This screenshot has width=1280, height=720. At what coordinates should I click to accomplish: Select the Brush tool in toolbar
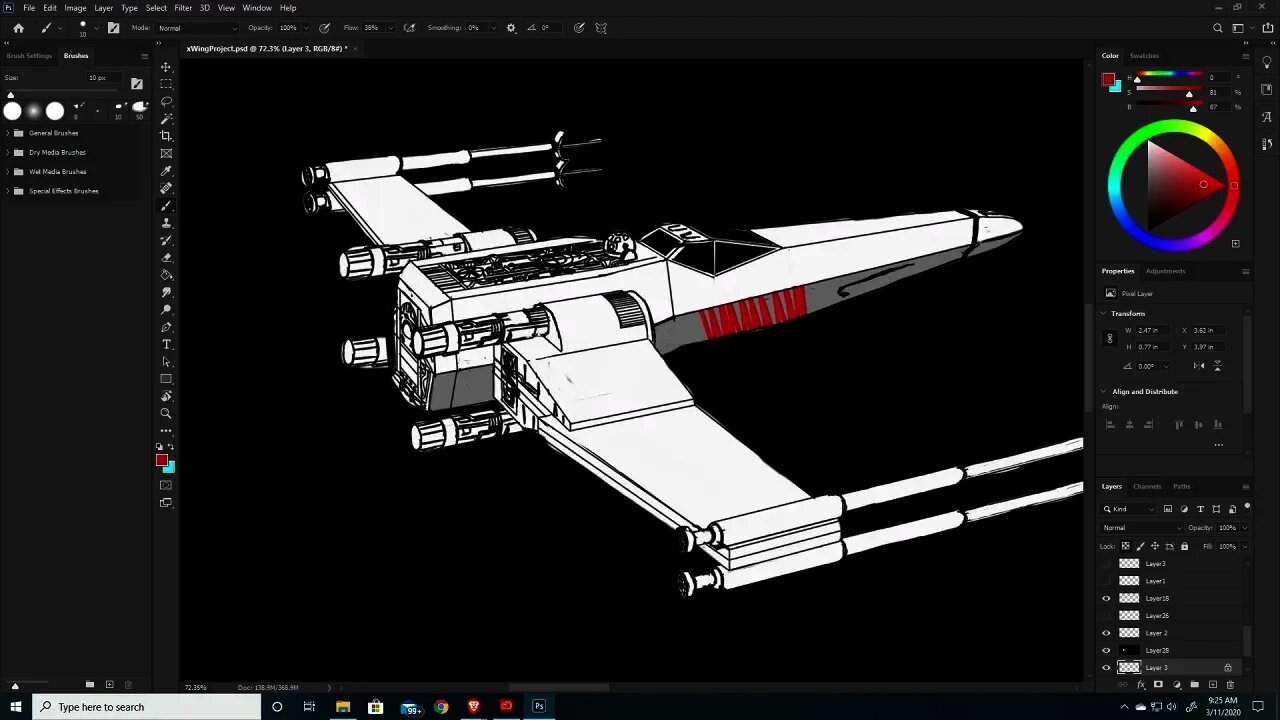pyautogui.click(x=166, y=206)
